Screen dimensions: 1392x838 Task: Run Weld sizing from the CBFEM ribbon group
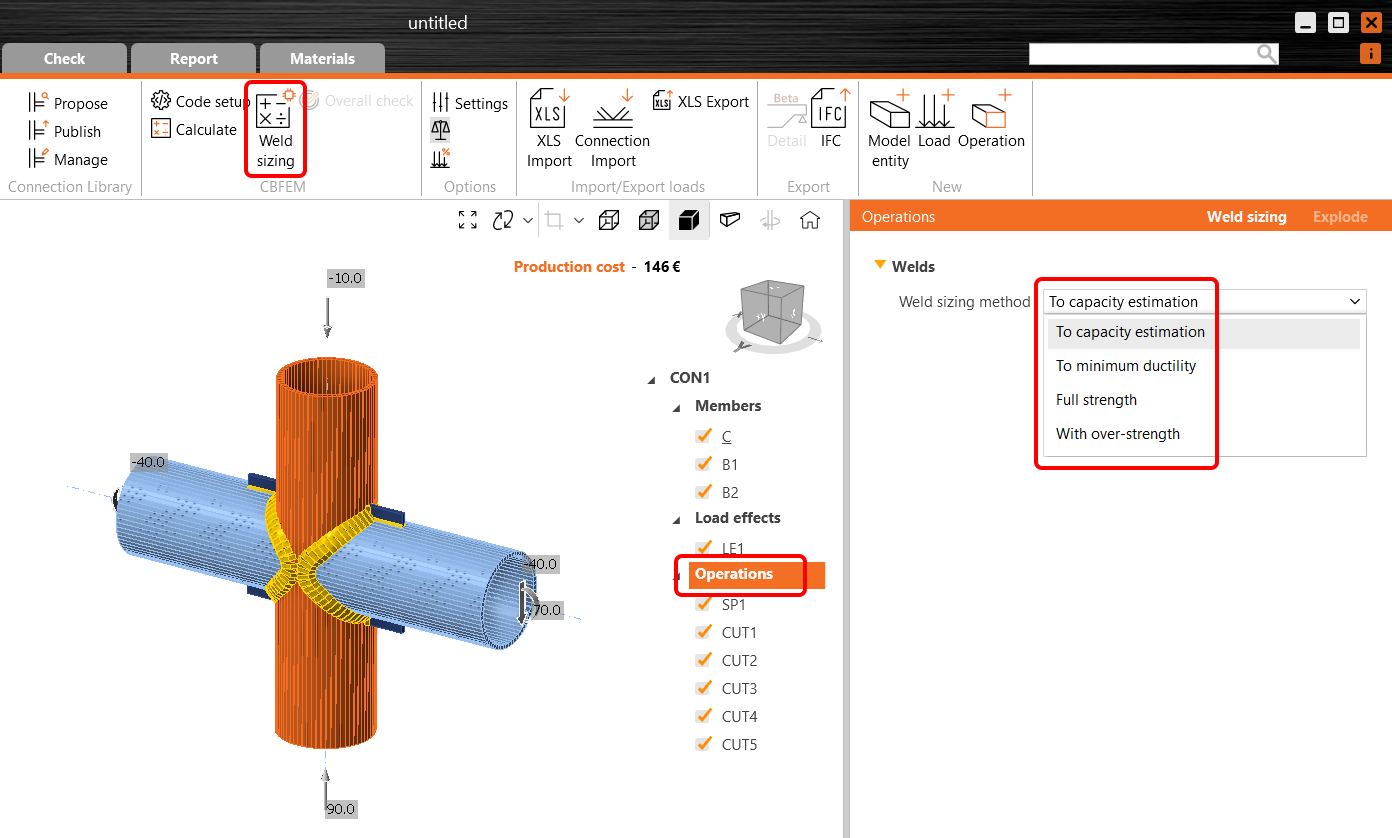tap(275, 130)
